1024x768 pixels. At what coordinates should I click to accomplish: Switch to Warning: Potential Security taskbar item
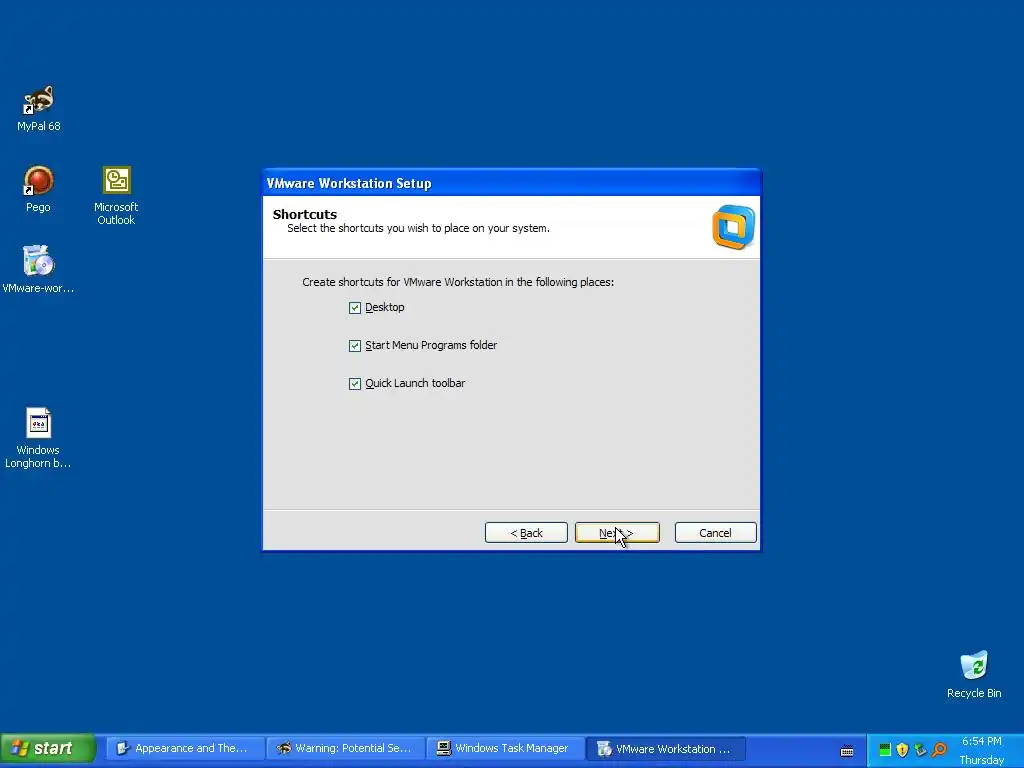[345, 748]
